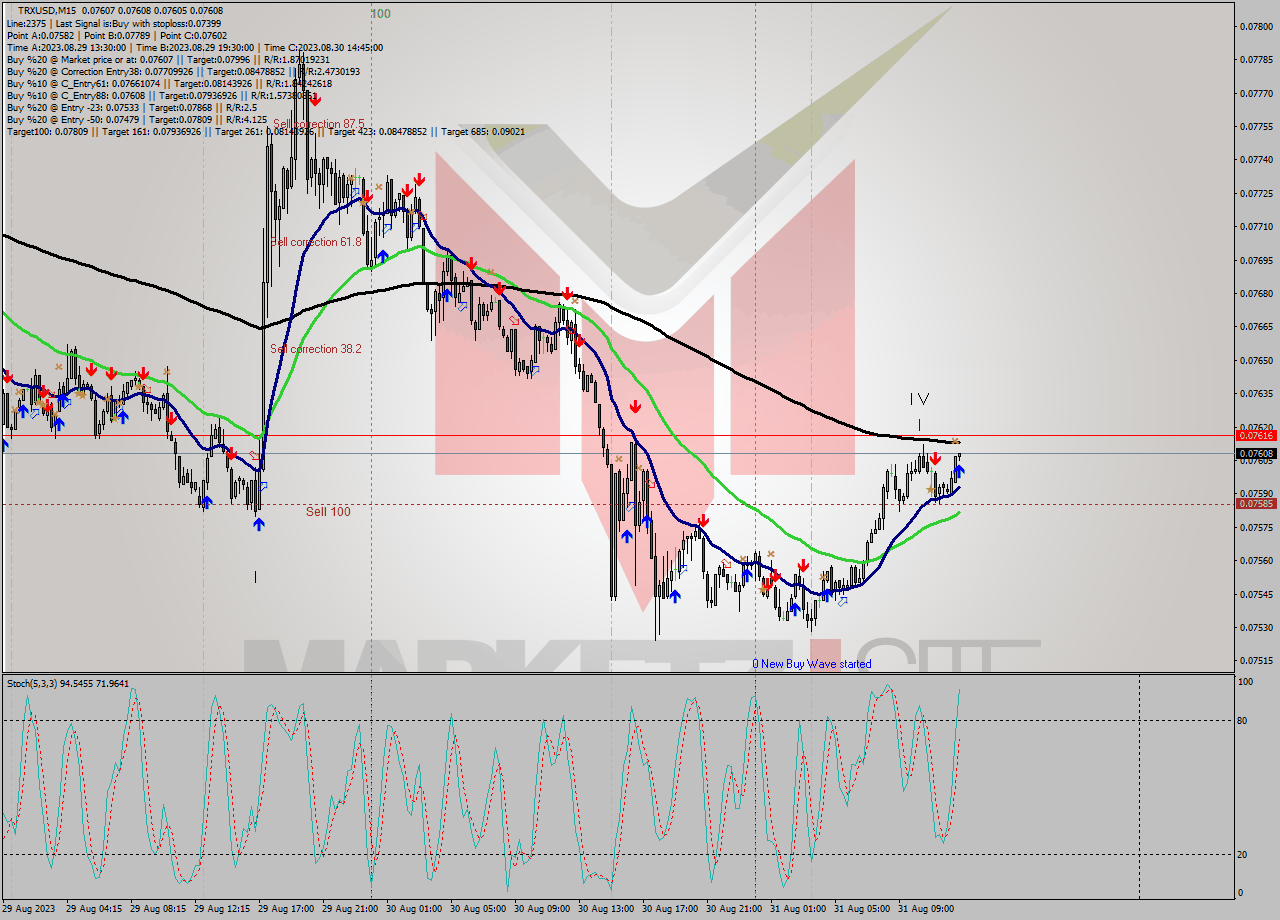Open the 100 overbought level marker at top
1280x920 pixels.
pyautogui.click(x=383, y=14)
